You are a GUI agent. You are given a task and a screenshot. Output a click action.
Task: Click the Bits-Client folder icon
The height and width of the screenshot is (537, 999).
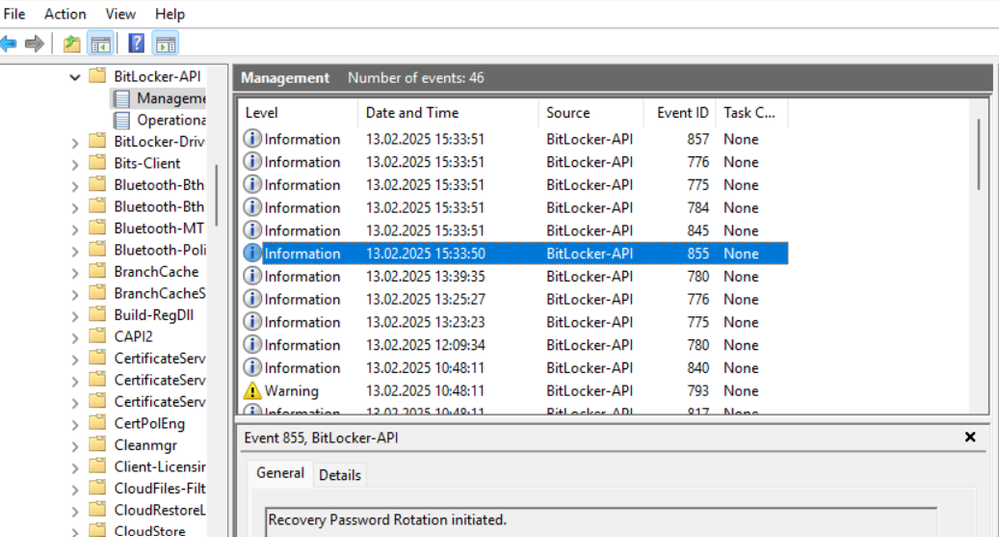pyautogui.click(x=97, y=162)
